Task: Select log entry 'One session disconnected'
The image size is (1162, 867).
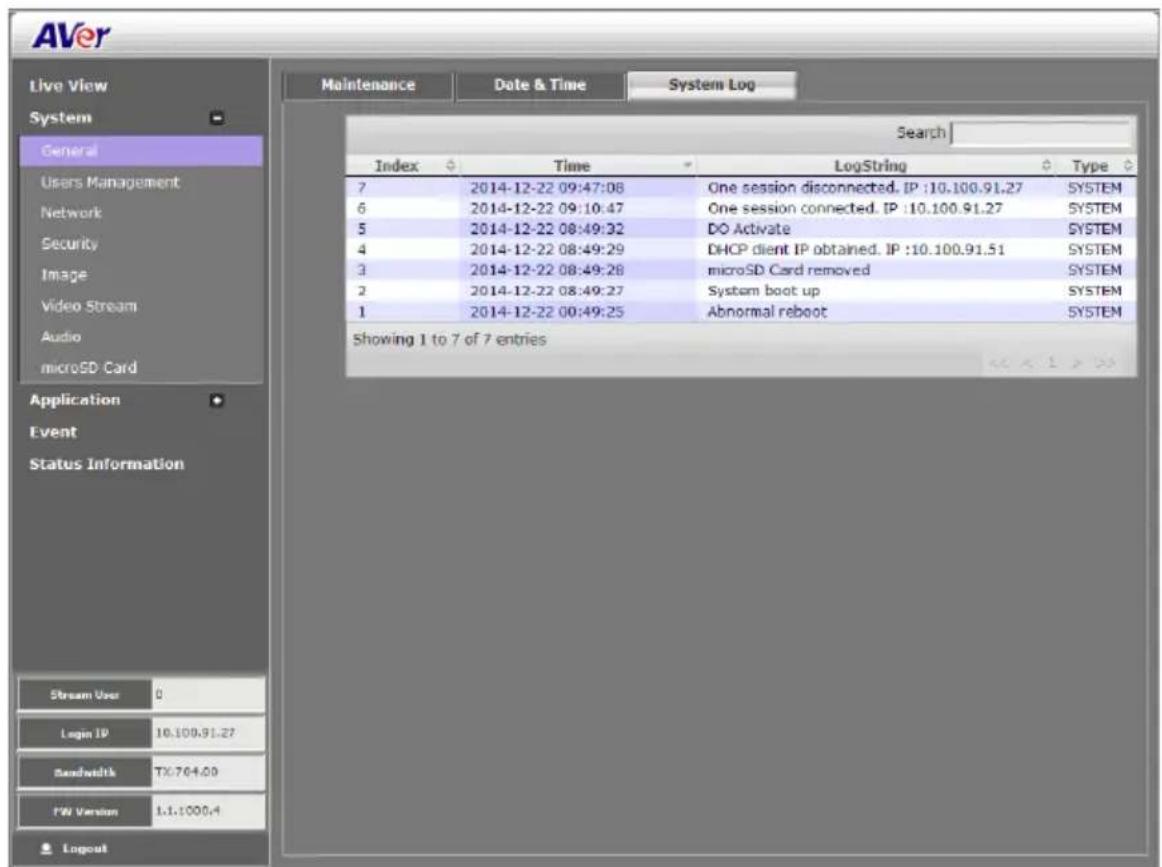Action: click(x=741, y=187)
